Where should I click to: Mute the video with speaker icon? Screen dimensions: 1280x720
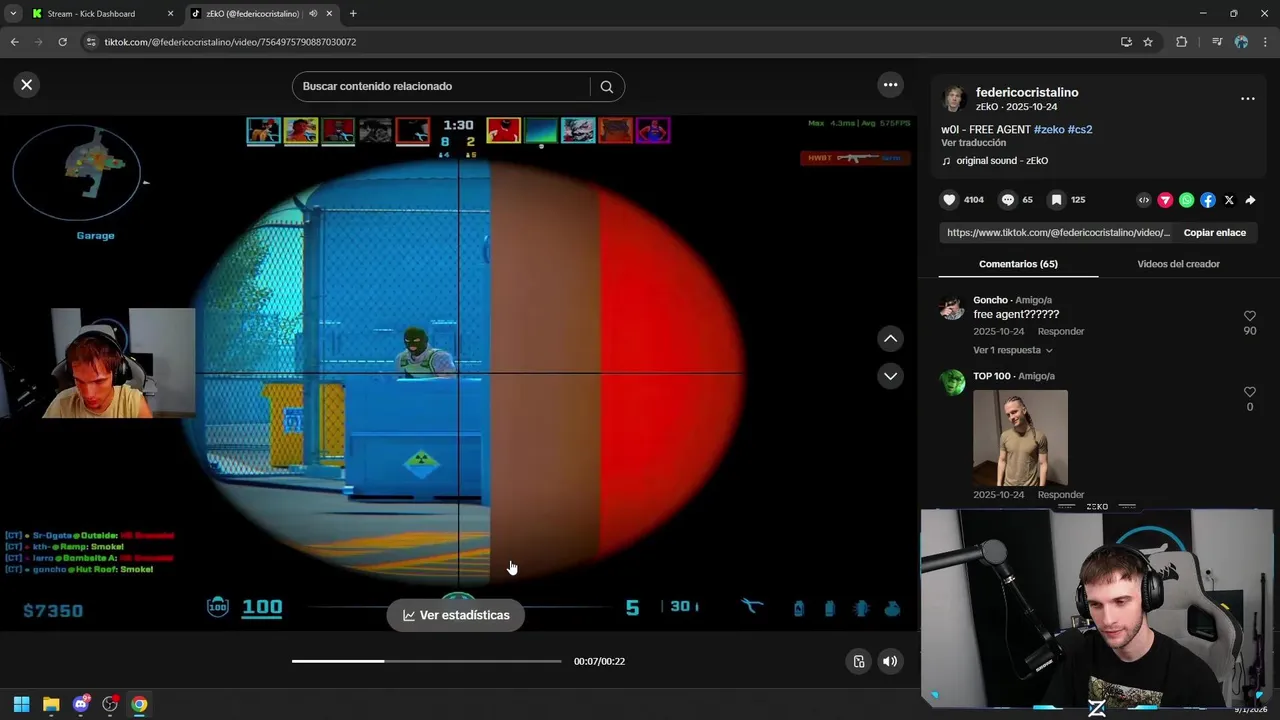click(890, 661)
